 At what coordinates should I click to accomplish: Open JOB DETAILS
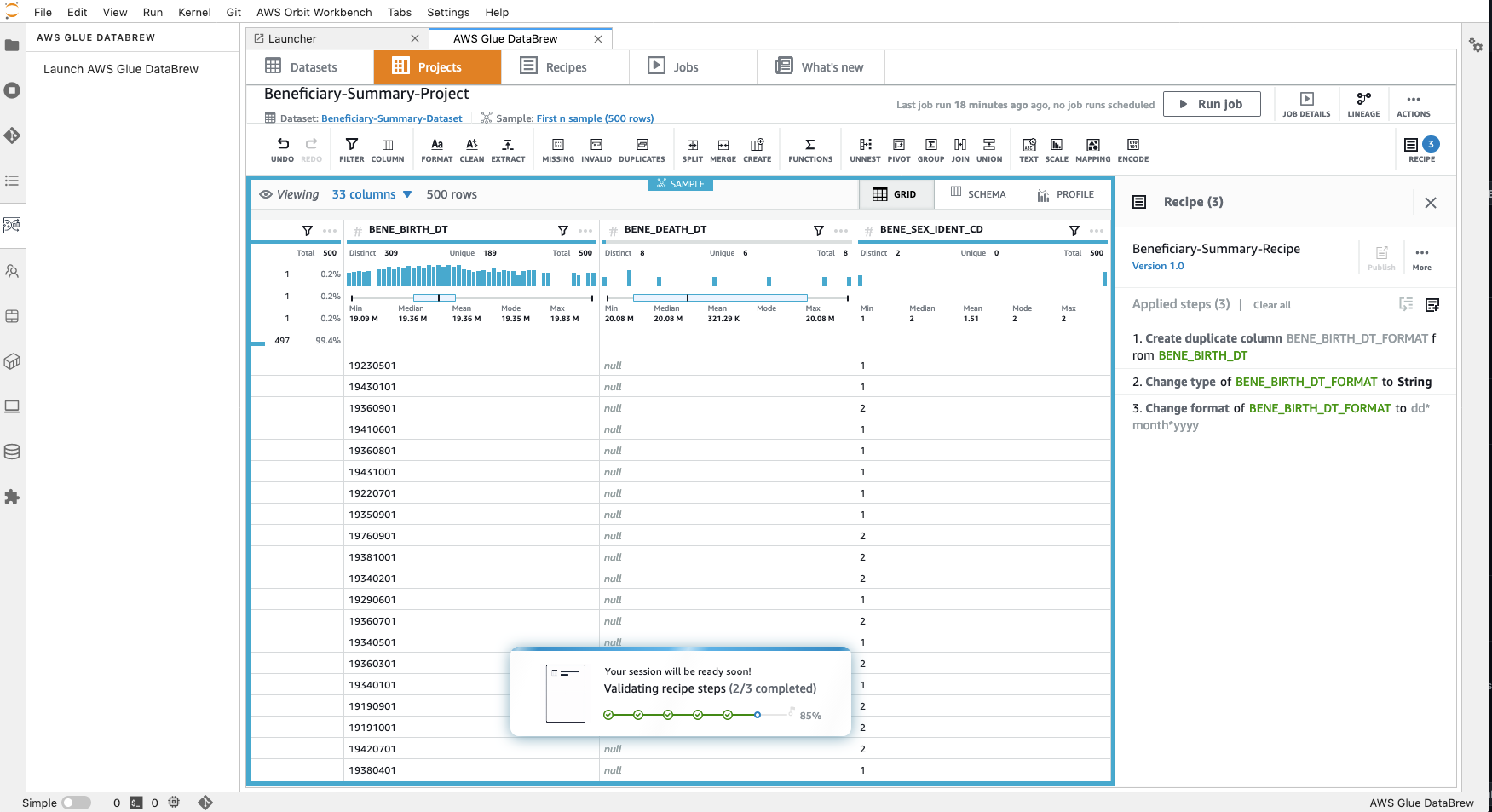pos(1306,104)
